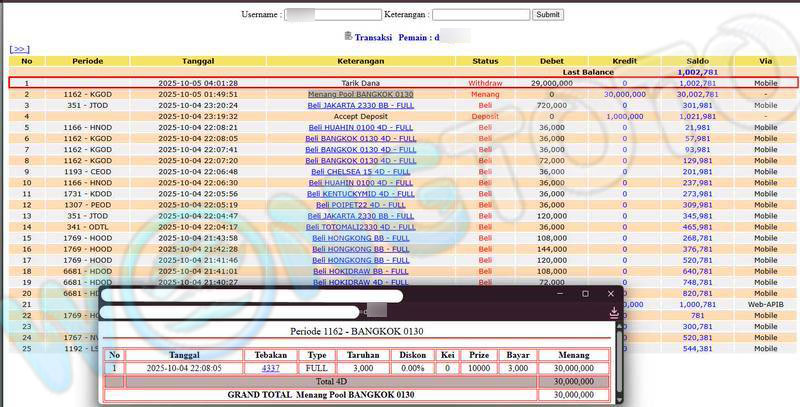Open Beli CHELSEA 15 4D - FULL link
This screenshot has height=407, width=800.
click(x=360, y=171)
